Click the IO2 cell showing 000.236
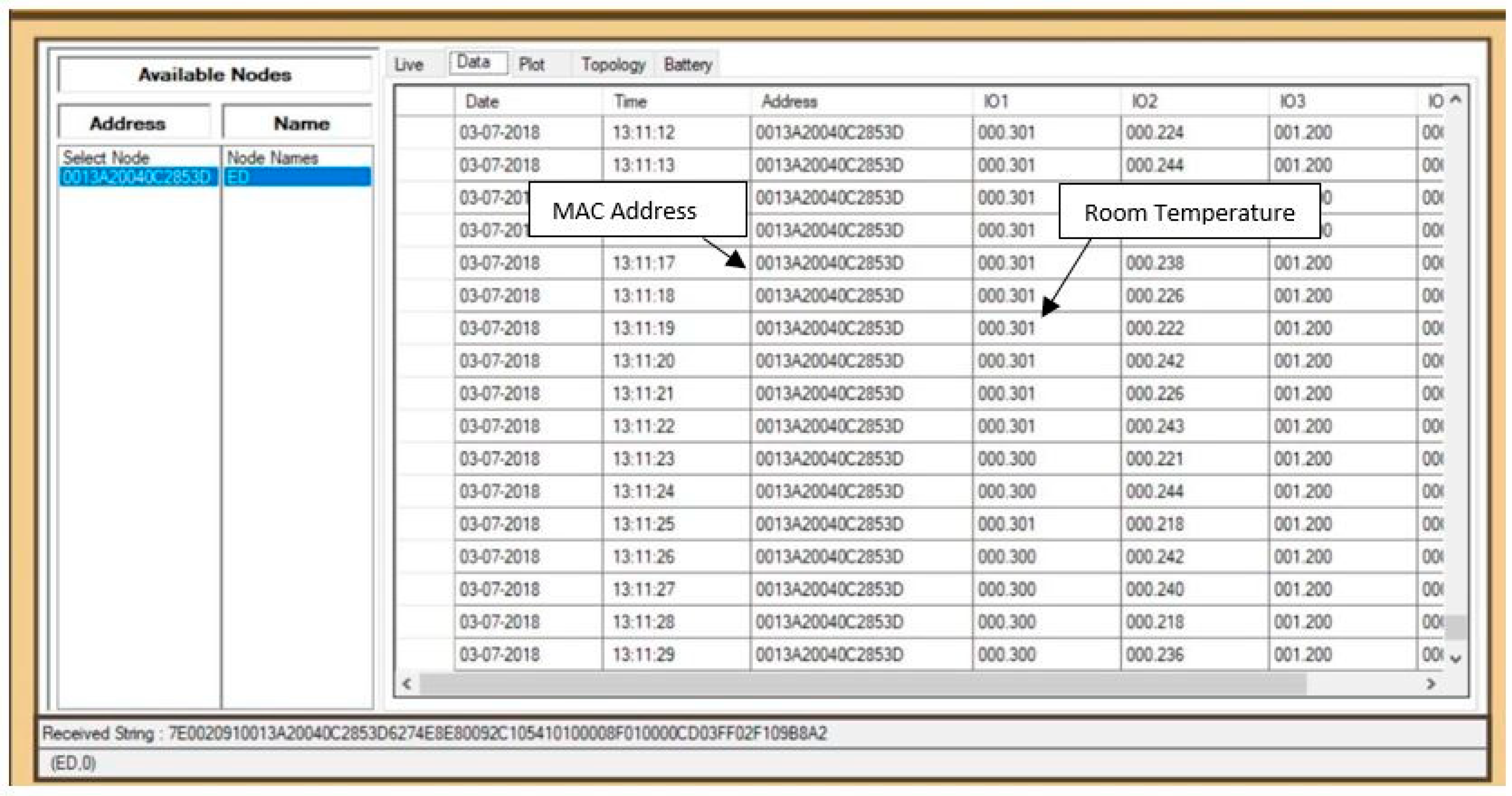 (1154, 654)
